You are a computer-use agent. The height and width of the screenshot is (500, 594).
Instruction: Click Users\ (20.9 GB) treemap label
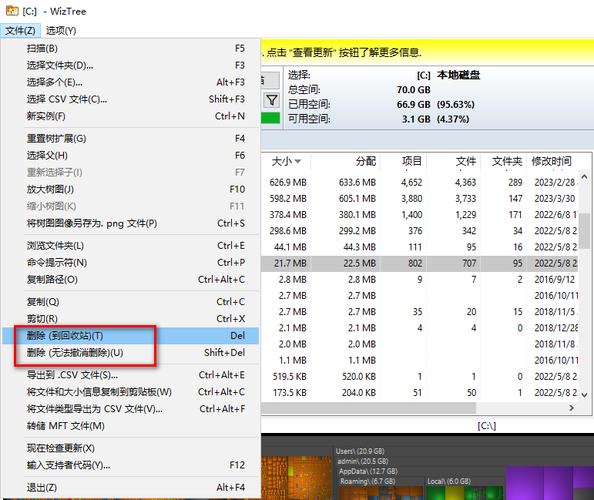[360, 451]
